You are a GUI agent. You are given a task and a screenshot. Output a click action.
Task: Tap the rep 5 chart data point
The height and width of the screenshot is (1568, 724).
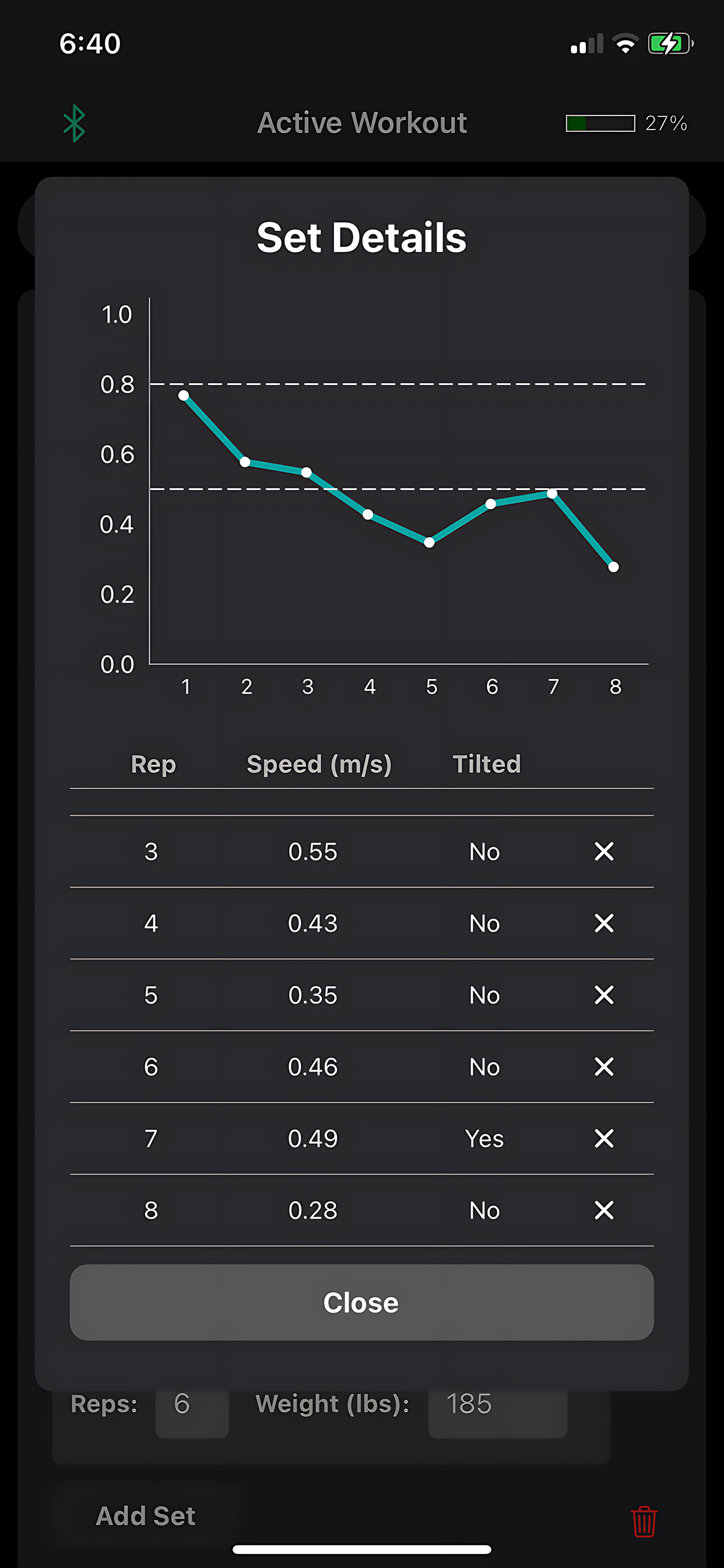(x=429, y=542)
